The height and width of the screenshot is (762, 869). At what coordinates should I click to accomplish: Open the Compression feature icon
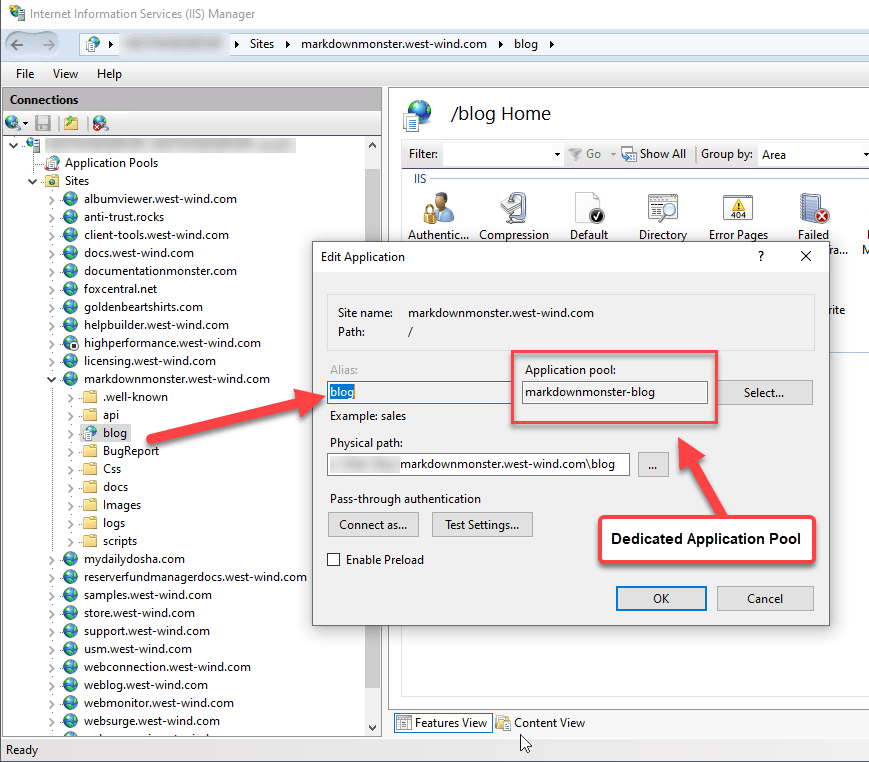pos(514,207)
